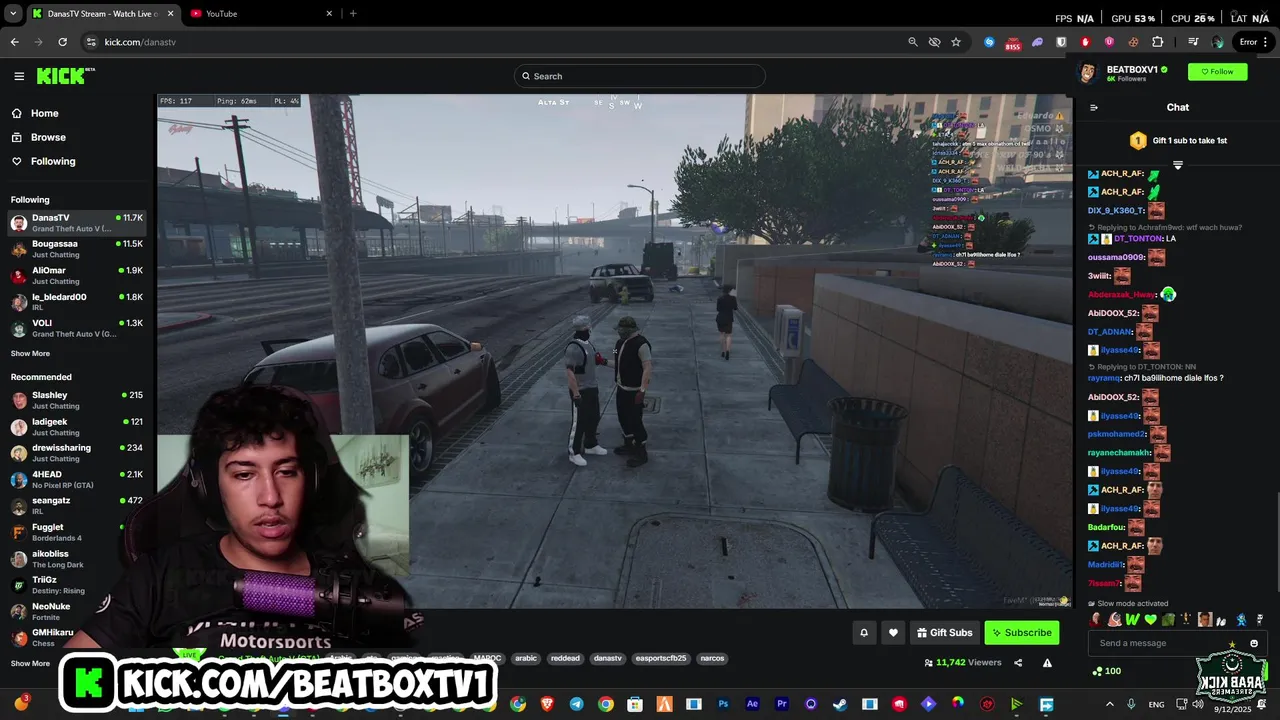This screenshot has height=720, width=1280.
Task: Open Slashley recommended channel
Action: [x=77, y=400]
